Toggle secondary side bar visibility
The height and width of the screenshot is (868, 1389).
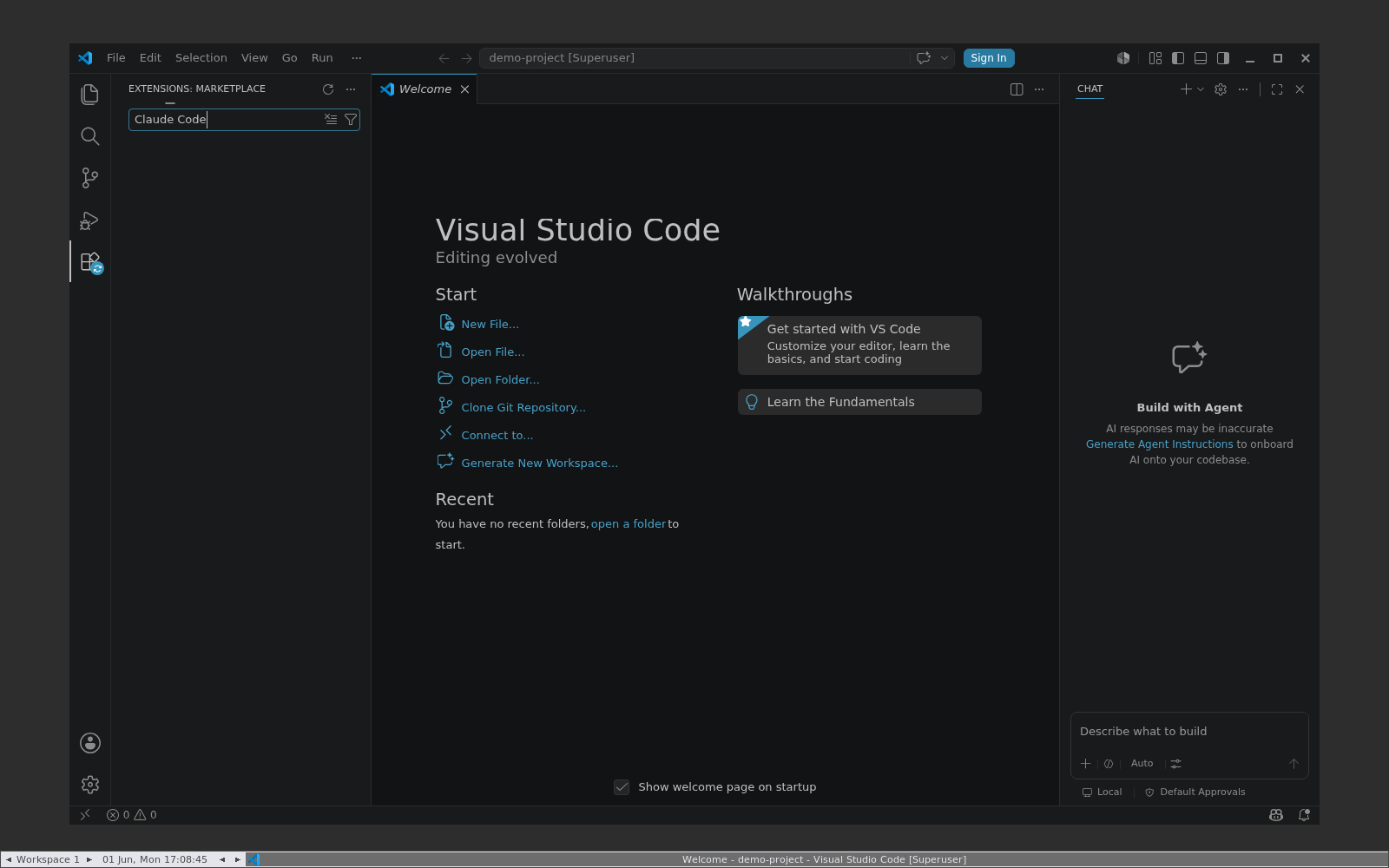(1223, 58)
